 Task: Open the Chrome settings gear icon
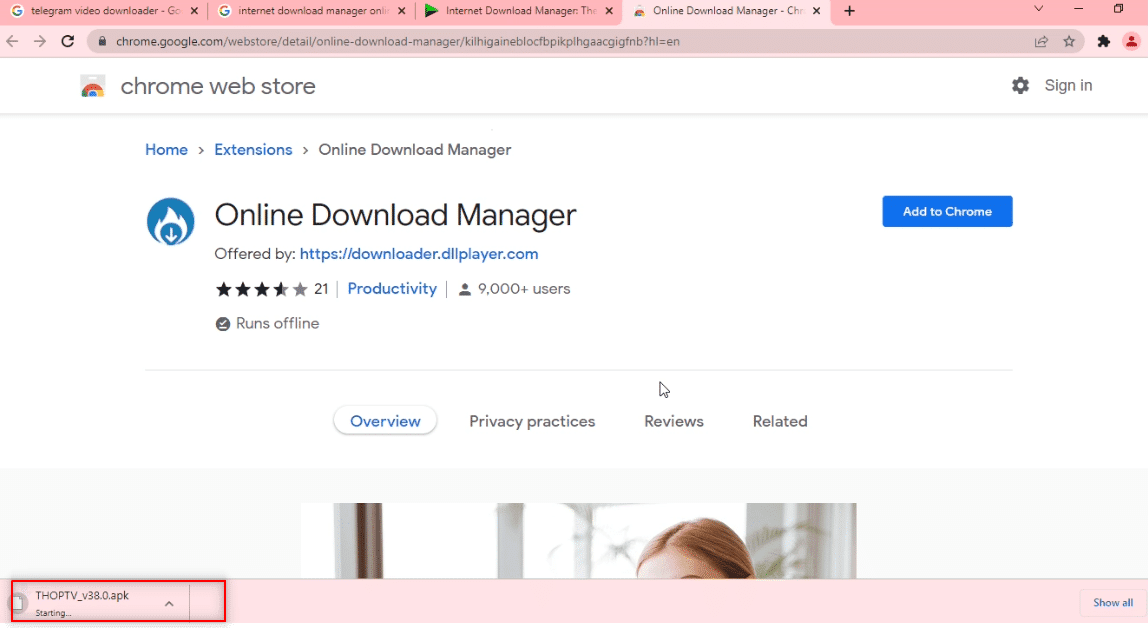(x=1020, y=85)
